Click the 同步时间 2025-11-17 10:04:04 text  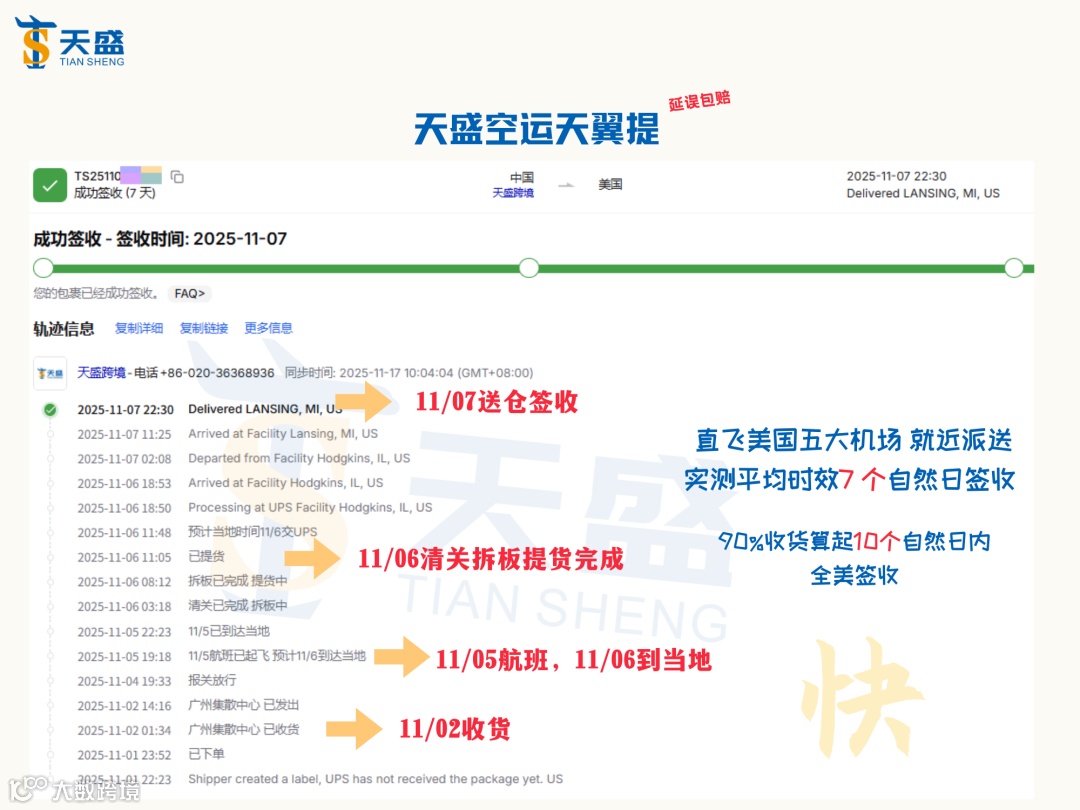[409, 373]
